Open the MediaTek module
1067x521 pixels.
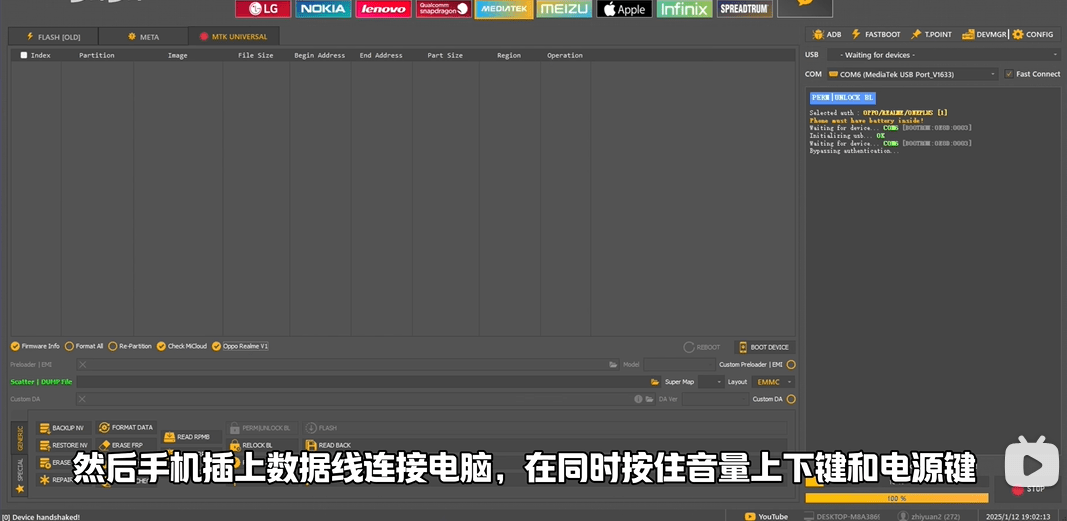pyautogui.click(x=504, y=9)
